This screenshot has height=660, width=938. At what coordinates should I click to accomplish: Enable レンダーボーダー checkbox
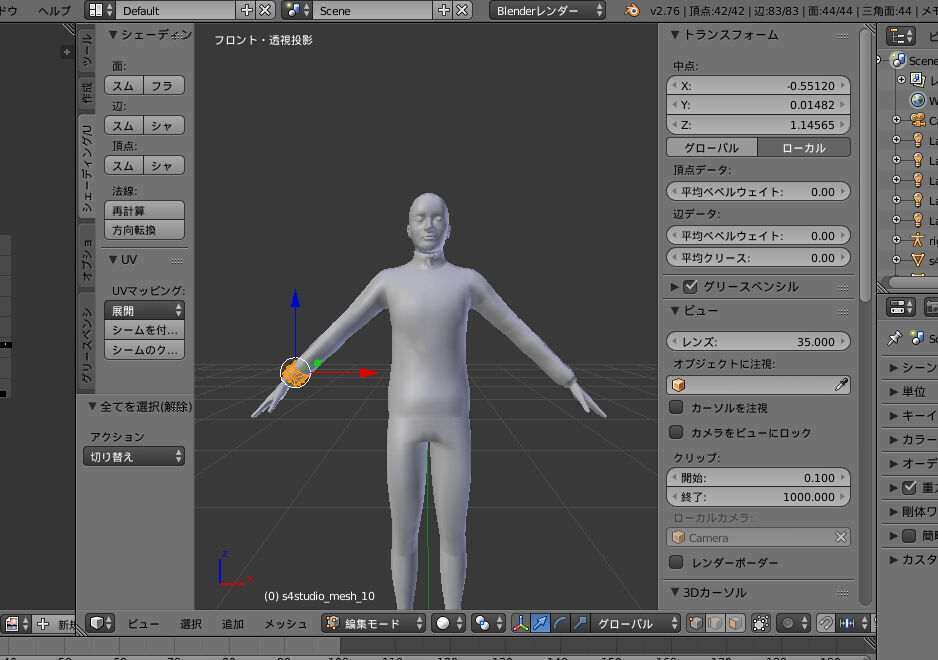(676, 562)
